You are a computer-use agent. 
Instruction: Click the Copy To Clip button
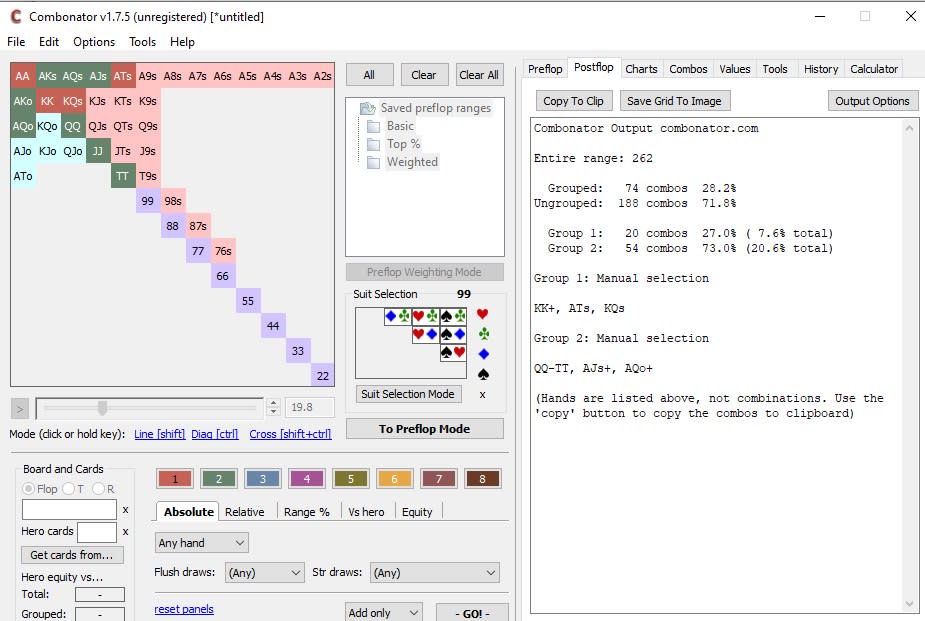coord(573,101)
